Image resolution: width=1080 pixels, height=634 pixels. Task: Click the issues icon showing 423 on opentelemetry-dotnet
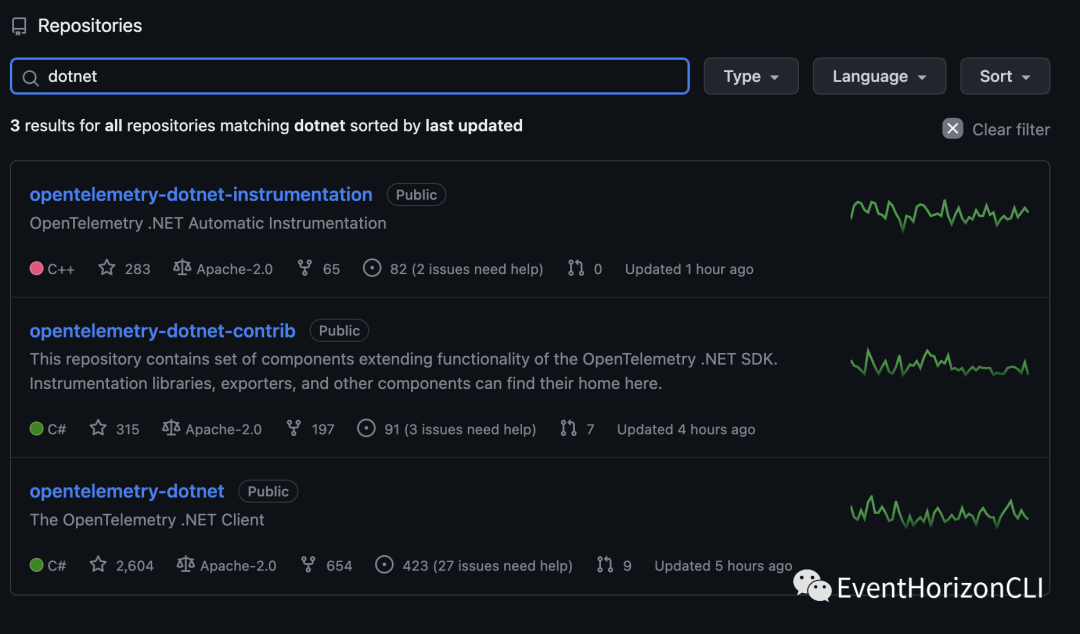pos(384,565)
